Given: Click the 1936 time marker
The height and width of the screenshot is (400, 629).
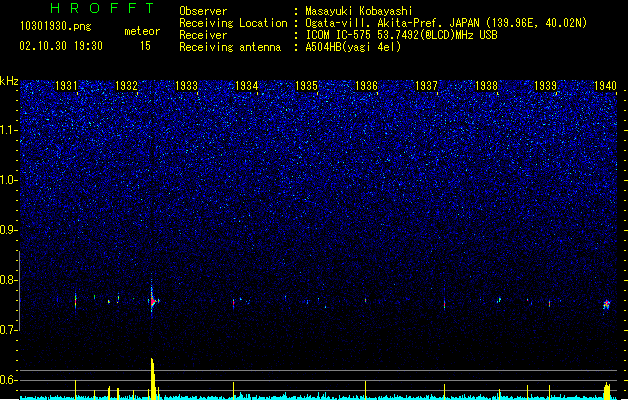Looking at the screenshot, I should coord(366,86).
